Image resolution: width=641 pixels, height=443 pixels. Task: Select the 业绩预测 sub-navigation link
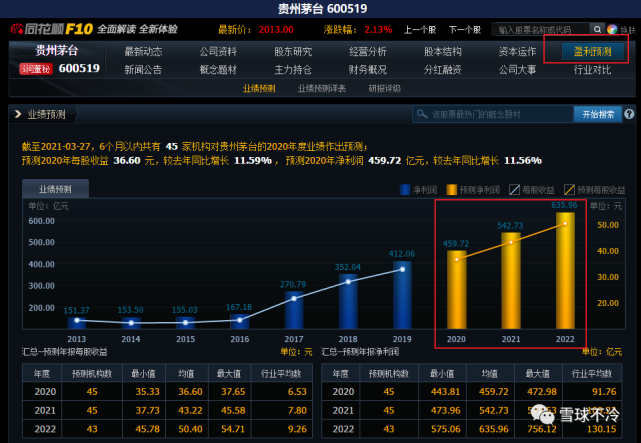(259, 88)
